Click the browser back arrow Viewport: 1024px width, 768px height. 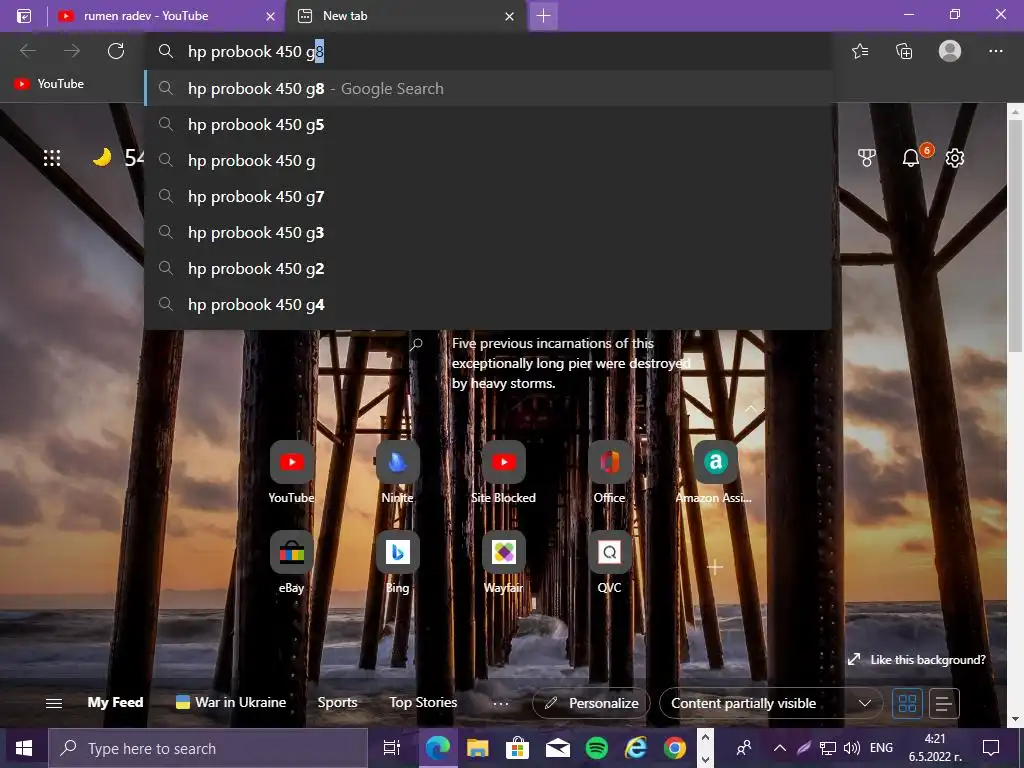[28, 51]
